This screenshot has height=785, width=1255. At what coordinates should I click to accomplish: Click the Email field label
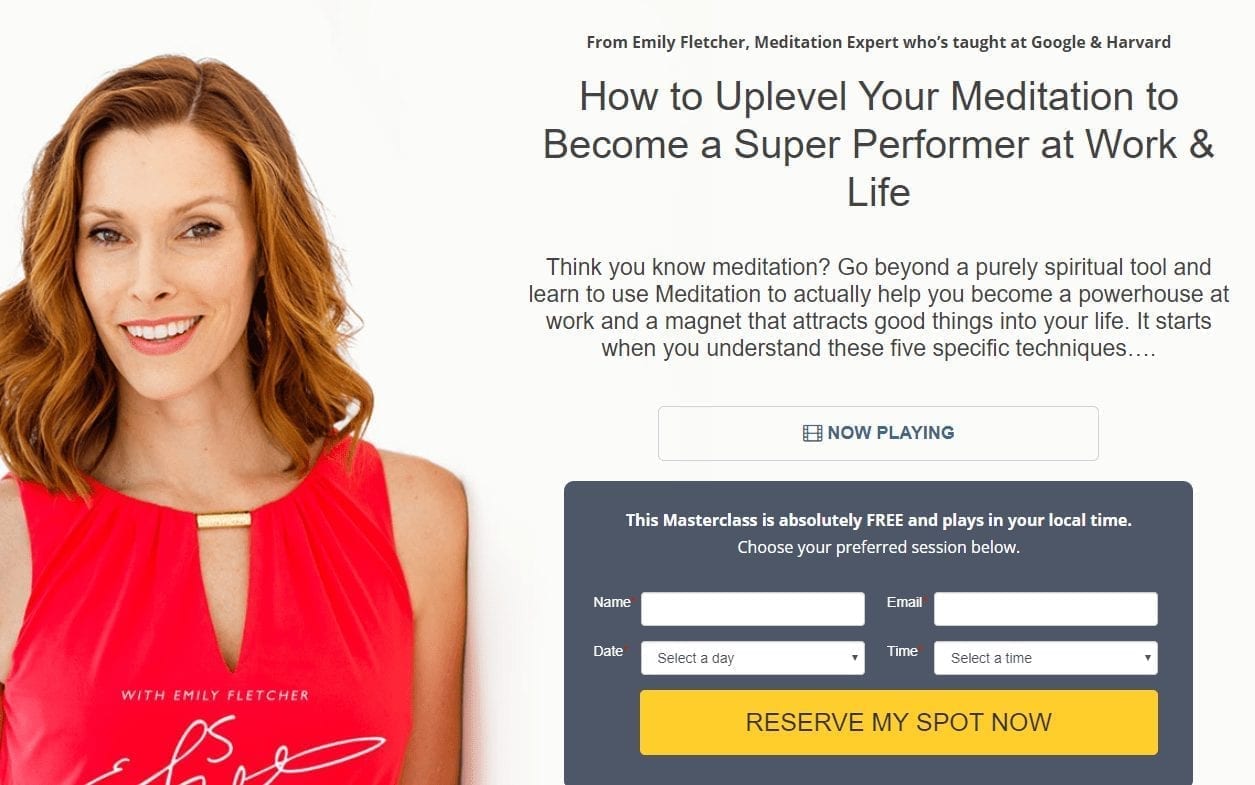click(x=904, y=602)
